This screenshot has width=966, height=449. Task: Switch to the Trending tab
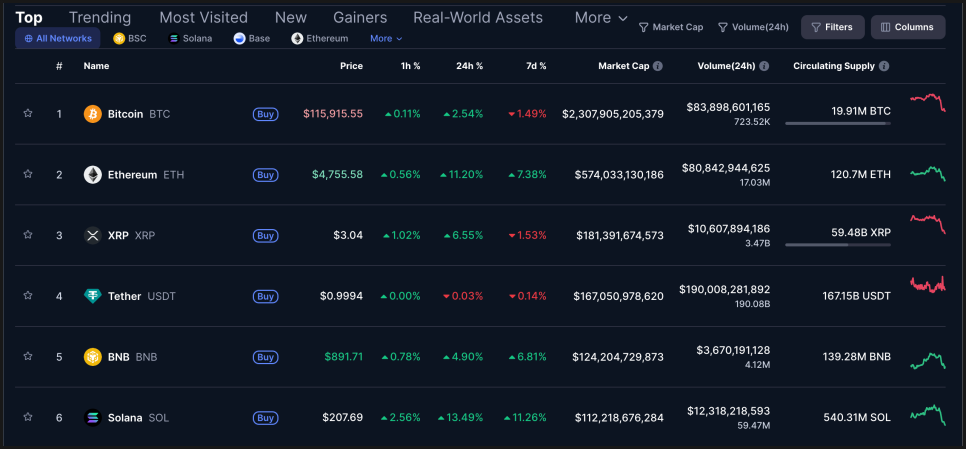100,17
